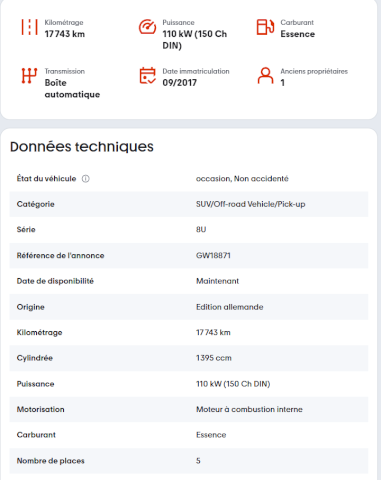Image resolution: width=381 pixels, height=480 pixels.
Task: Click 'Référence de l'annonce' label
Action: 60,256
